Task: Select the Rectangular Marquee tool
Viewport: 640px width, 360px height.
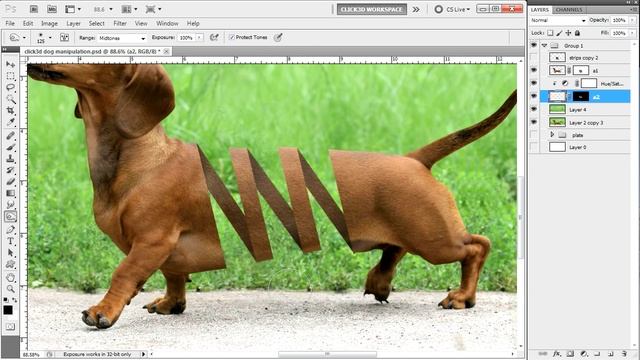Action: [11, 76]
